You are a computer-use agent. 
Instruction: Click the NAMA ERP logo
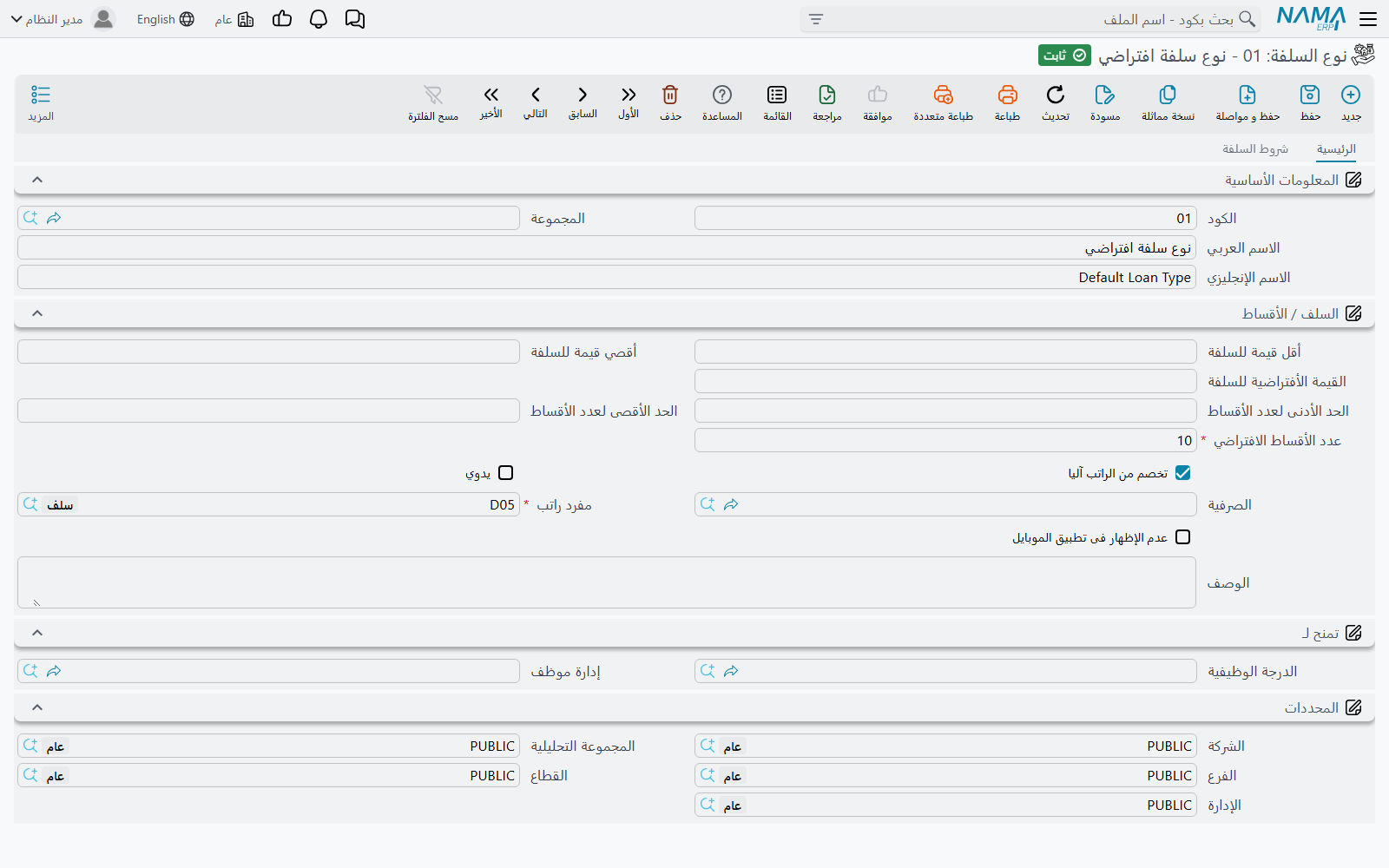click(1311, 18)
